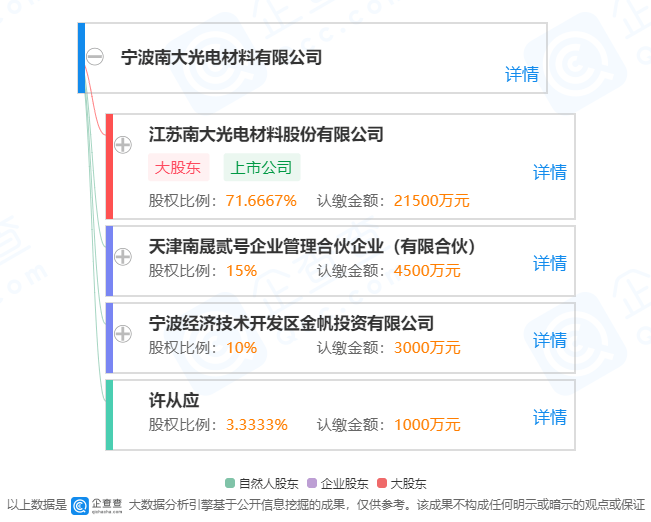The height and width of the screenshot is (522, 651).
Task: Click the 企查查 logo icon in footer
Action: 80,505
